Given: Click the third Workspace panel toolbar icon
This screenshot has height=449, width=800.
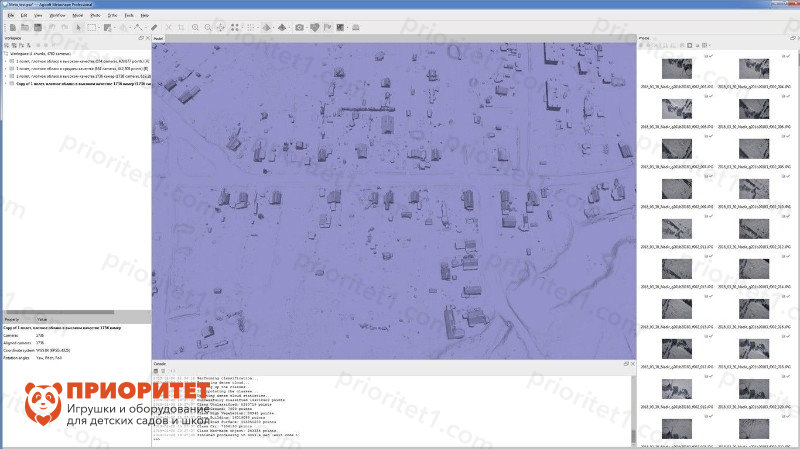Looking at the screenshot, I should point(21,45).
